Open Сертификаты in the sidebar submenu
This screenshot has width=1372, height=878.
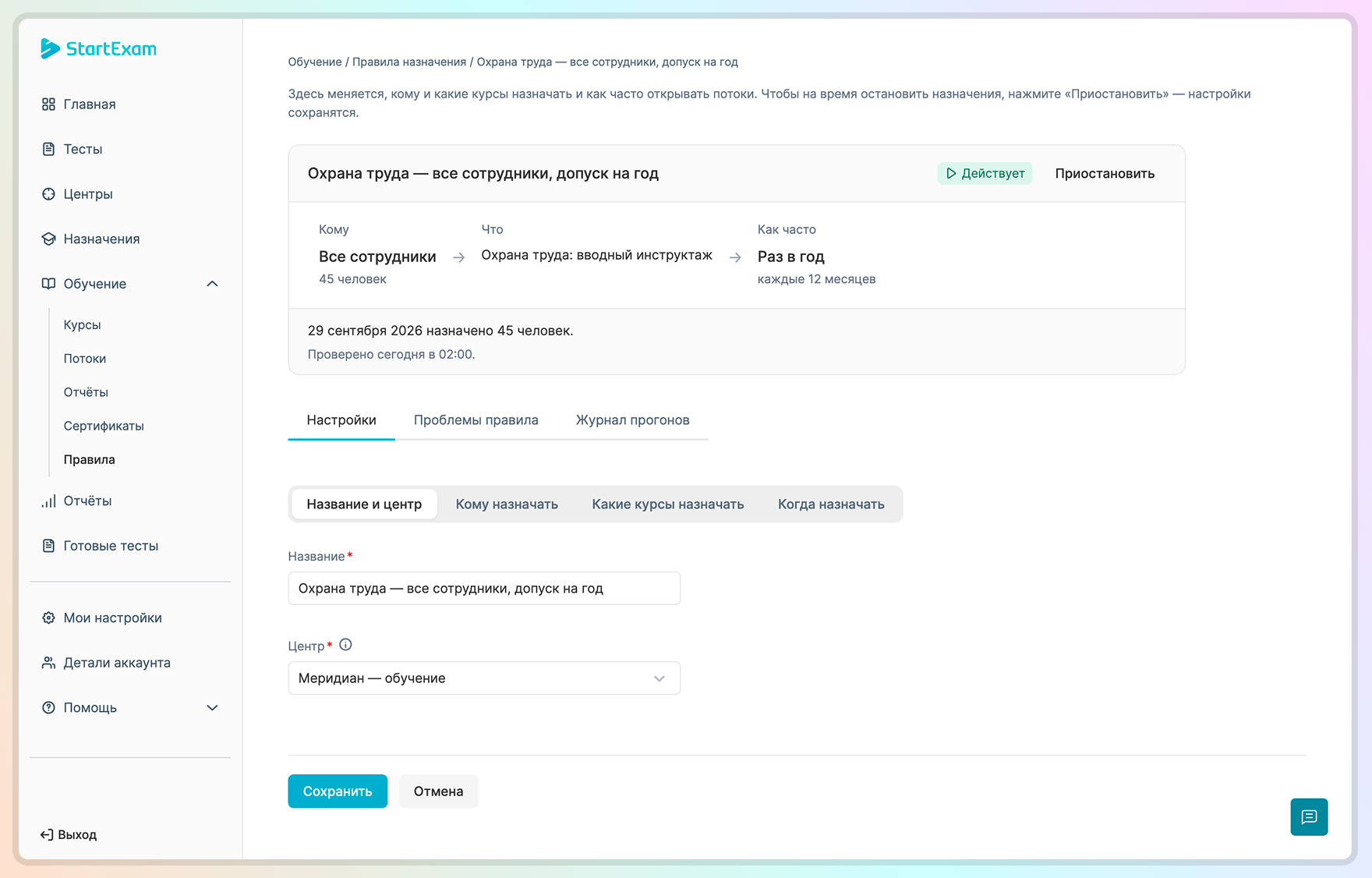pyautogui.click(x=104, y=426)
